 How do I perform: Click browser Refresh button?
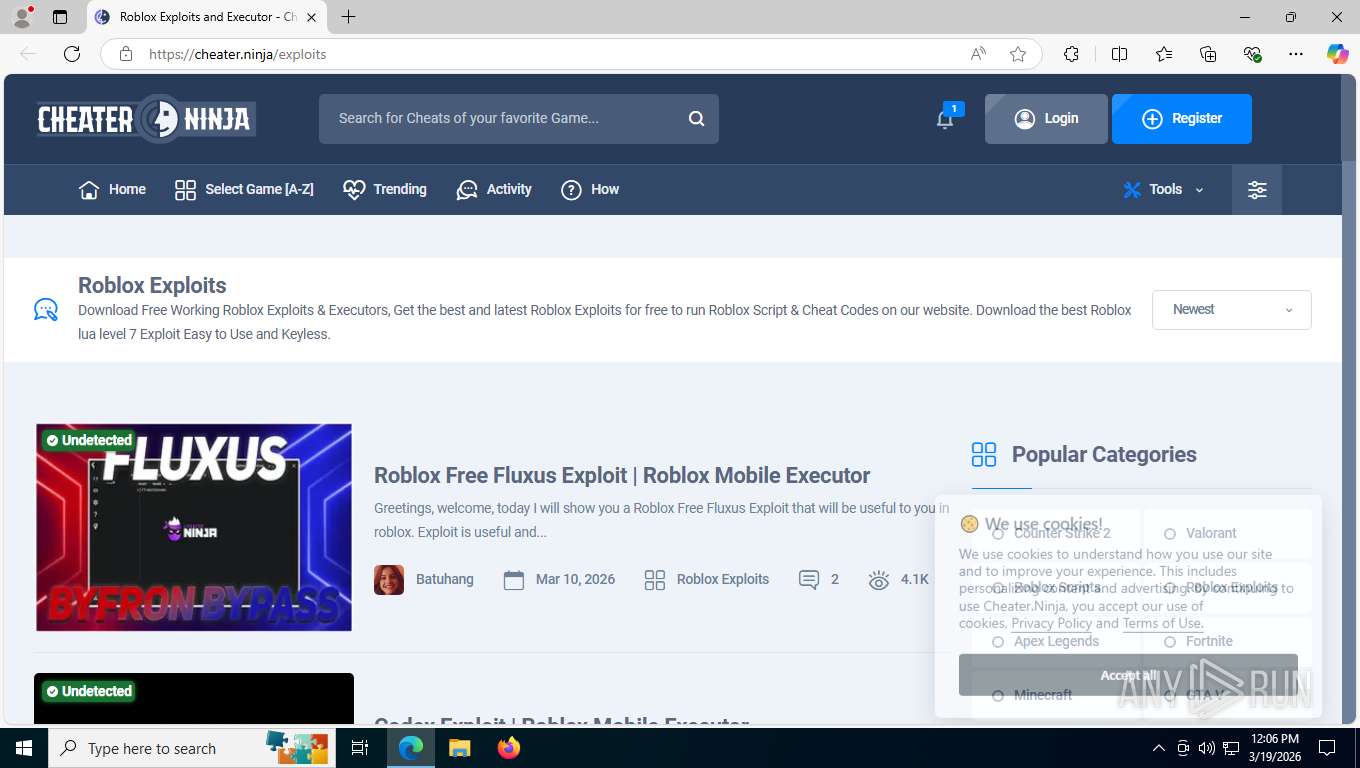(x=72, y=54)
